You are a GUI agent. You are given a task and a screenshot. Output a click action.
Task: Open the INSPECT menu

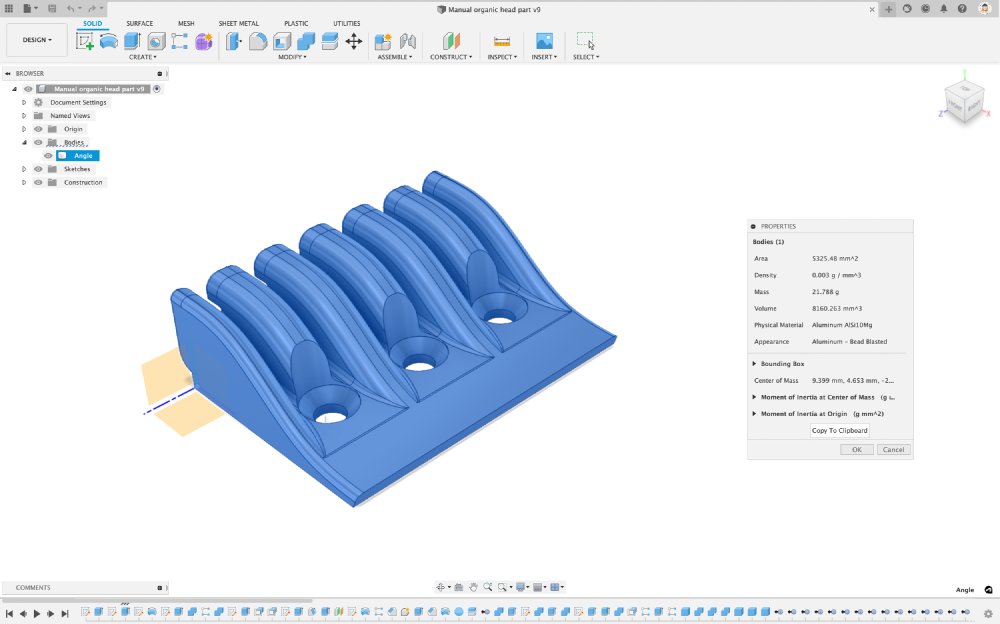[502, 57]
